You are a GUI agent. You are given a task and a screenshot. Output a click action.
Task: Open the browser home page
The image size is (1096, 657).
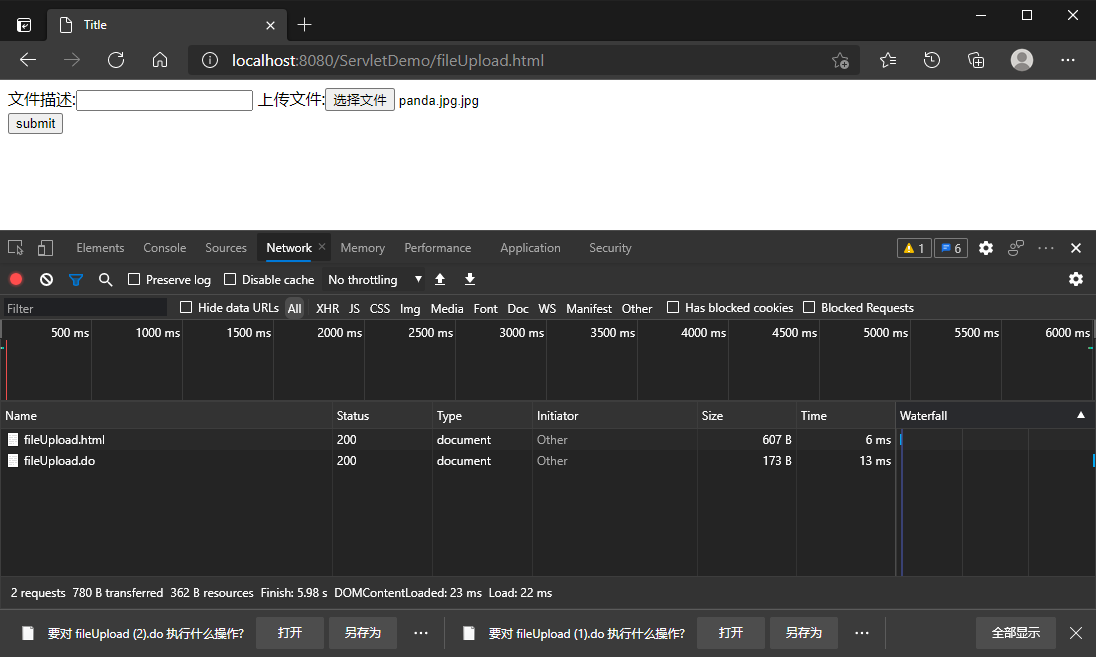coord(160,60)
